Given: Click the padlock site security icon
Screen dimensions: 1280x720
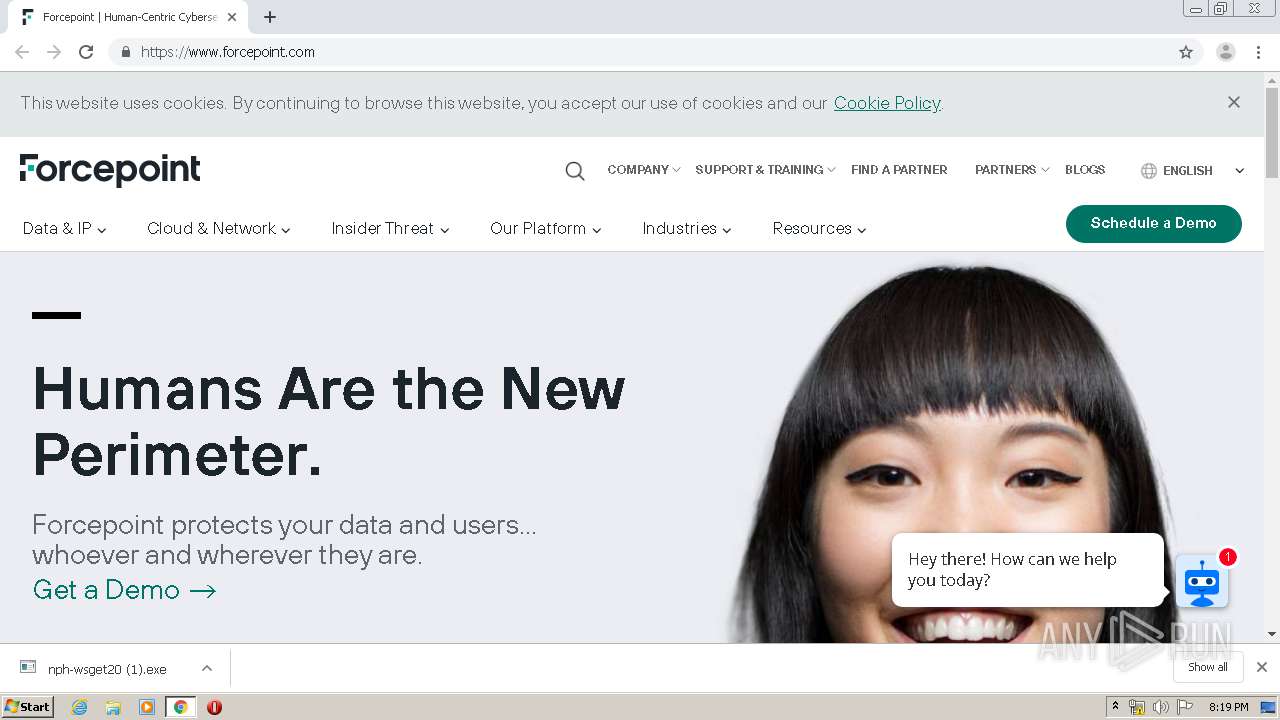Looking at the screenshot, I should click(125, 52).
